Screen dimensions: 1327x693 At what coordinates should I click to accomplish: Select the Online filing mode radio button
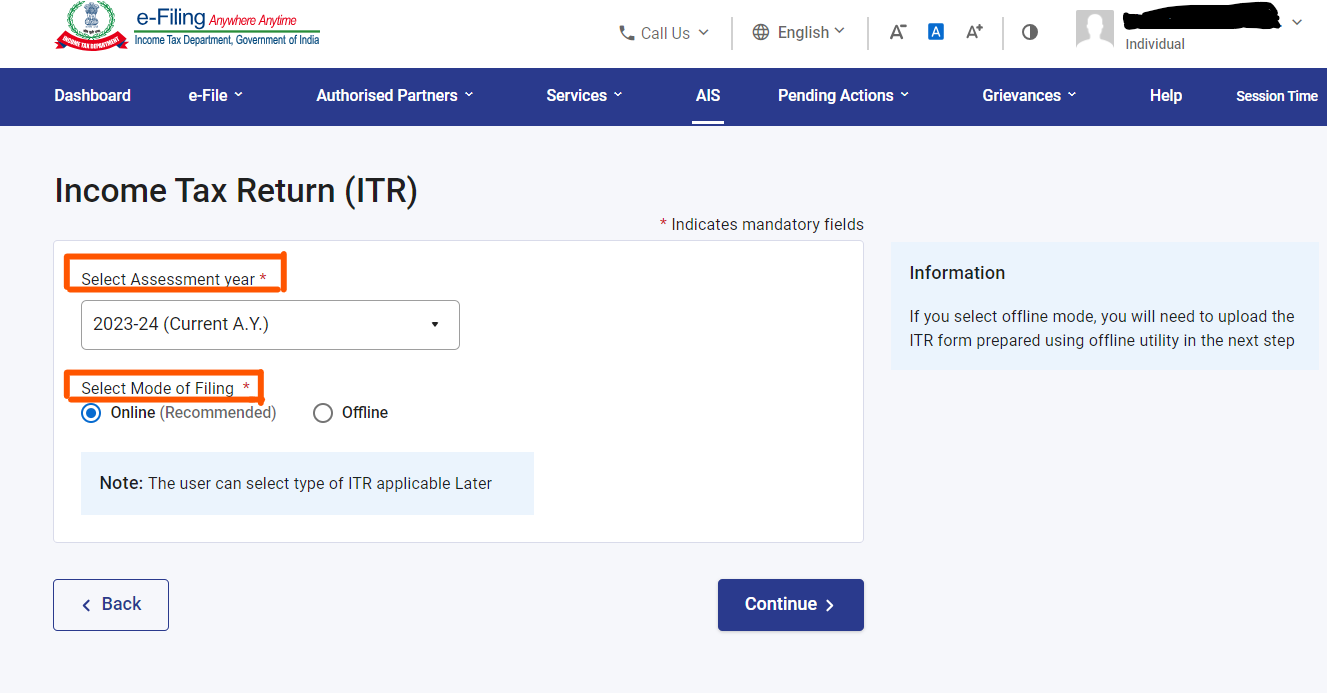pyautogui.click(x=91, y=412)
